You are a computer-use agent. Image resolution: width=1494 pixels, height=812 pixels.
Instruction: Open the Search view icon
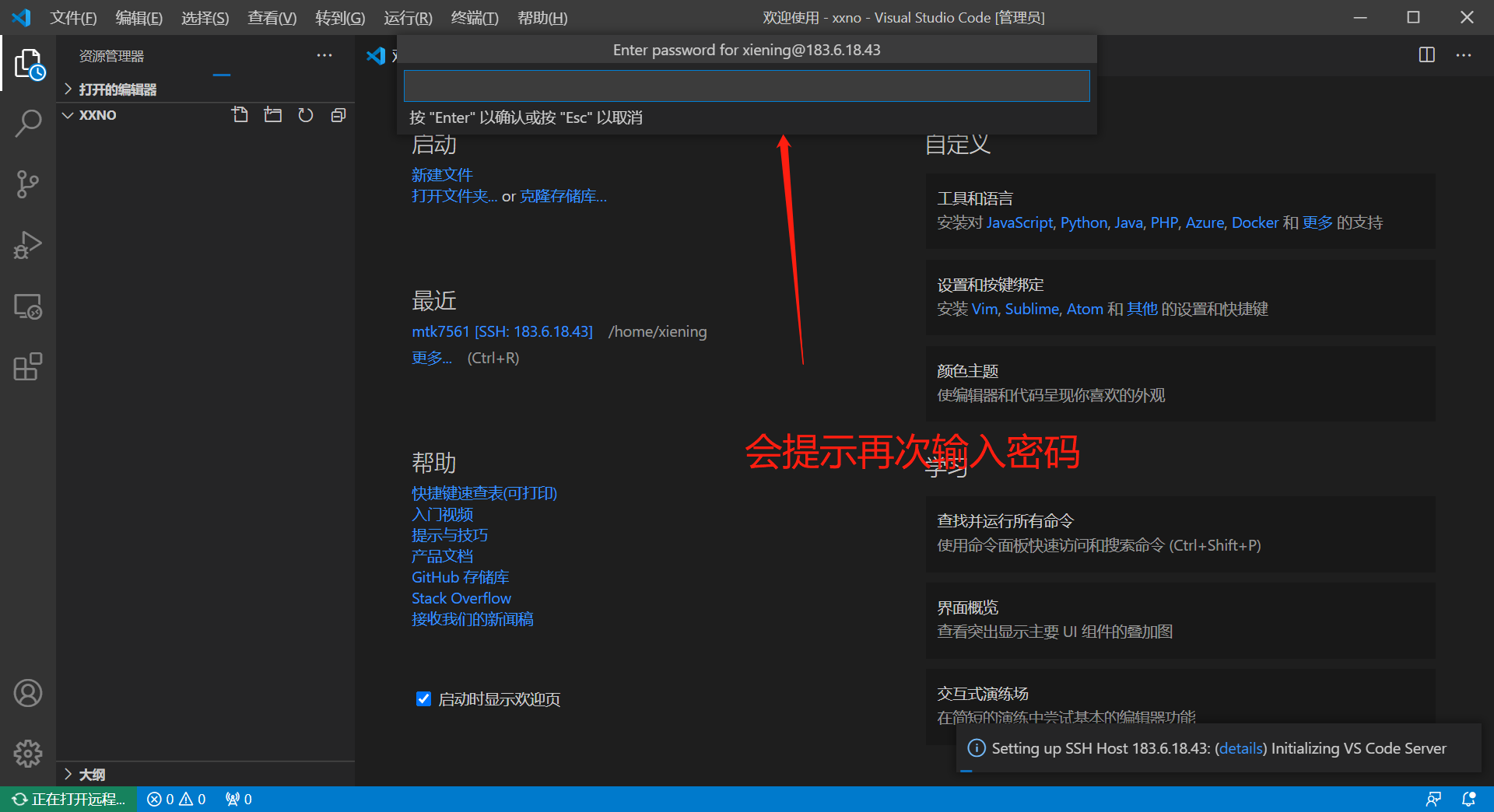point(29,124)
